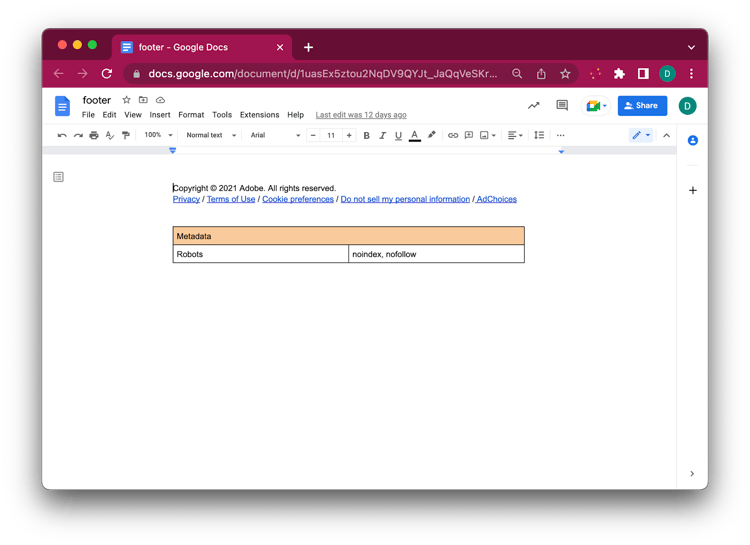This screenshot has height=545, width=750.
Task: Toggle bold formatting
Action: coord(366,135)
